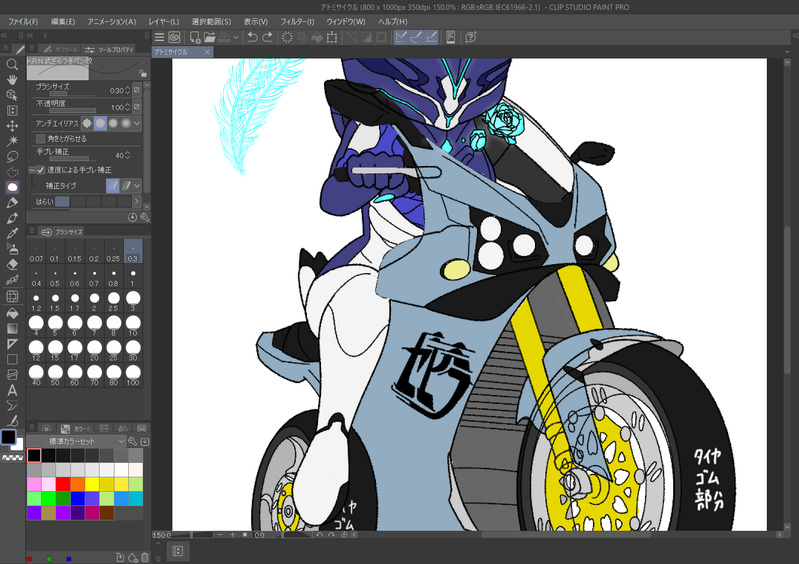Collapse the 速度による手ブレ補正 tree node
Image resolution: width=799 pixels, height=564 pixels.
coord(32,170)
